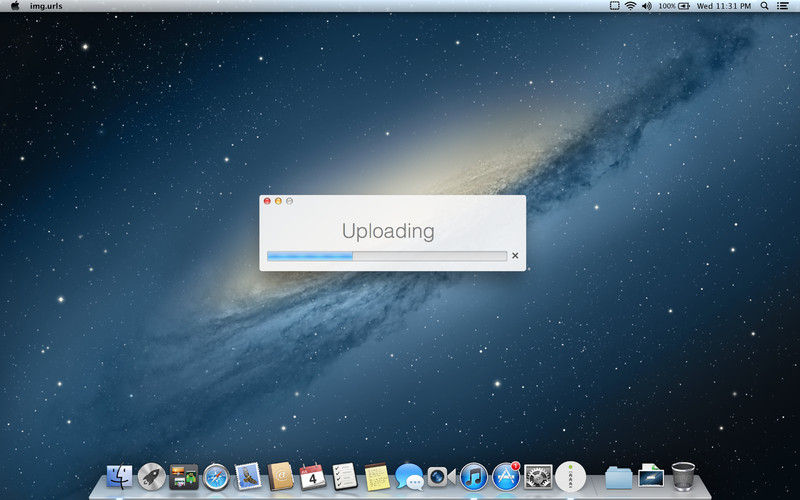800x500 pixels.
Task: Start FaceTime from the Dock
Action: 441,477
